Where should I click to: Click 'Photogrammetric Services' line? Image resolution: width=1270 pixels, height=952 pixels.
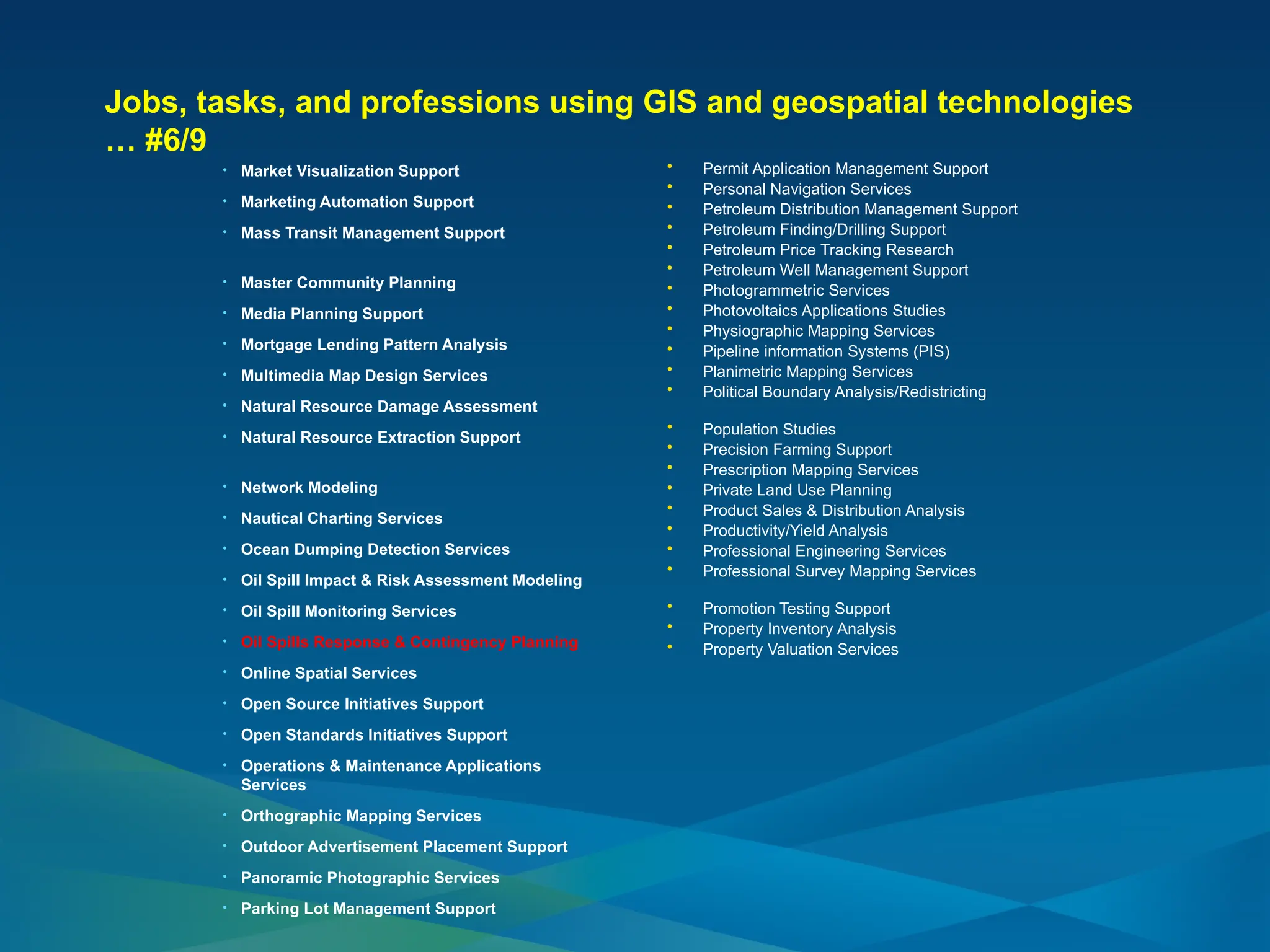point(796,291)
